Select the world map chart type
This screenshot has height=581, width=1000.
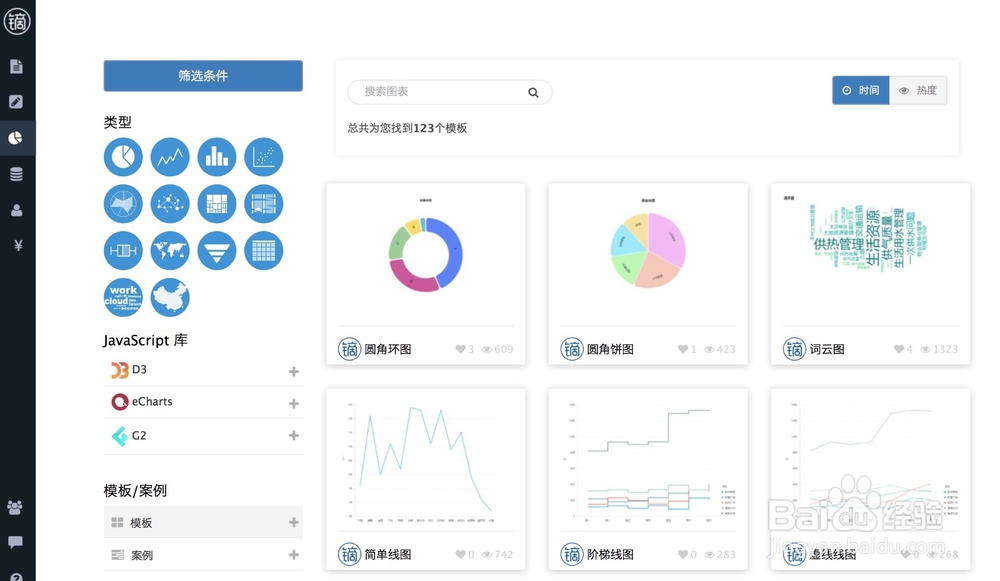[x=169, y=250]
